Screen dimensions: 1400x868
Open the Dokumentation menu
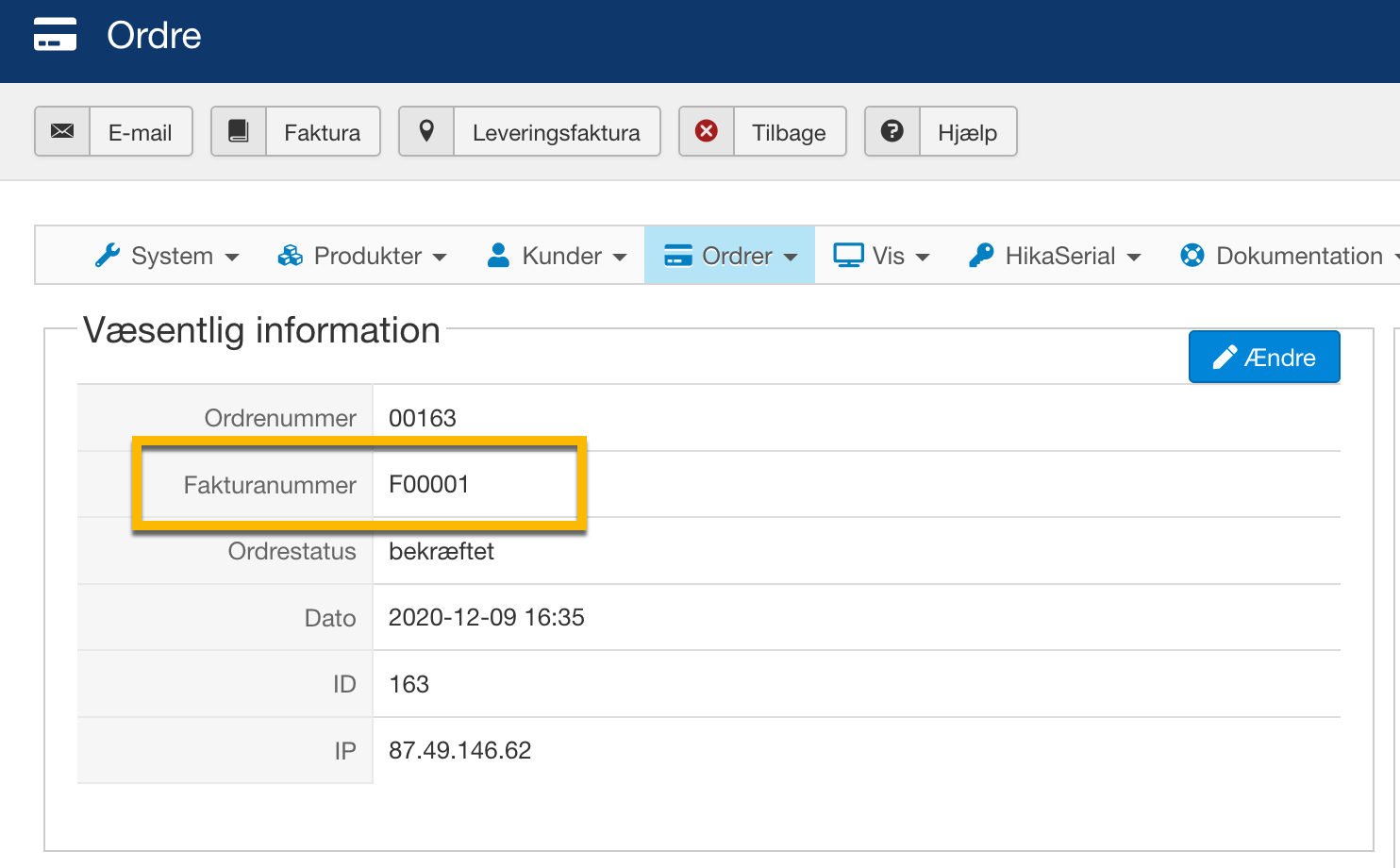(x=1290, y=256)
